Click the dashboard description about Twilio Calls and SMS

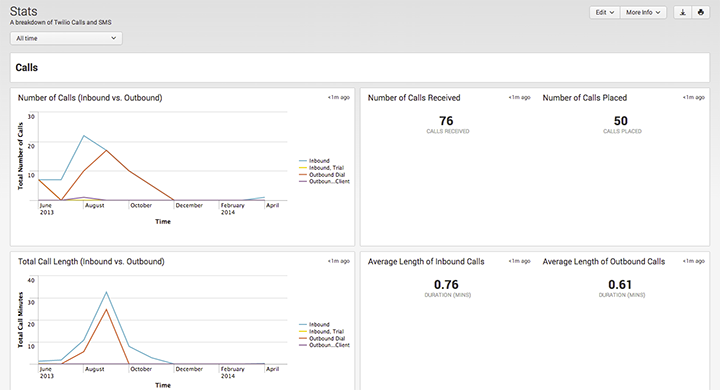tap(61, 22)
